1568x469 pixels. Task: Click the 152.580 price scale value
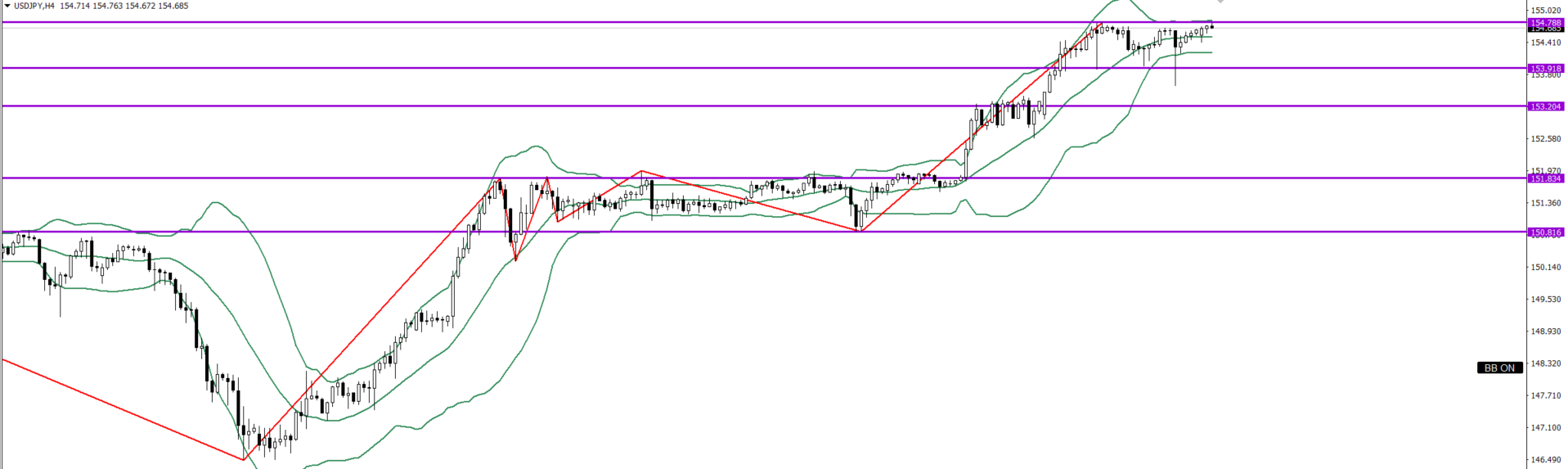[x=1546, y=138]
